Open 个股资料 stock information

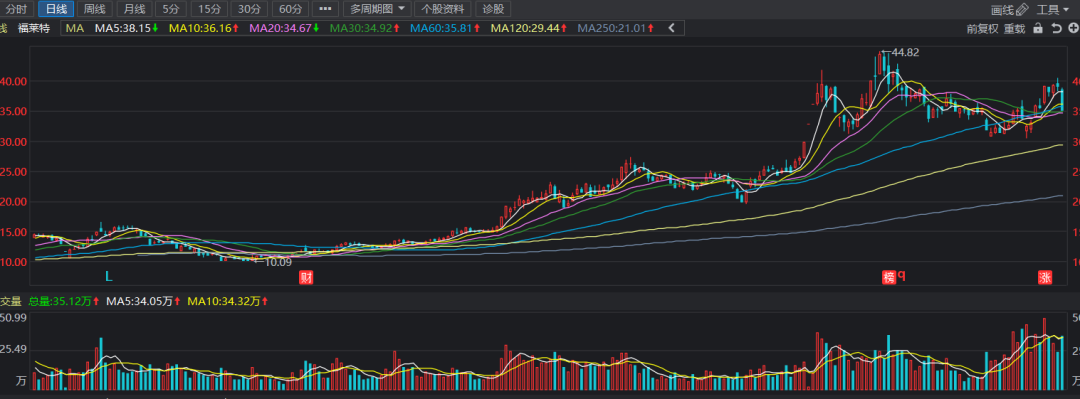[x=443, y=9]
